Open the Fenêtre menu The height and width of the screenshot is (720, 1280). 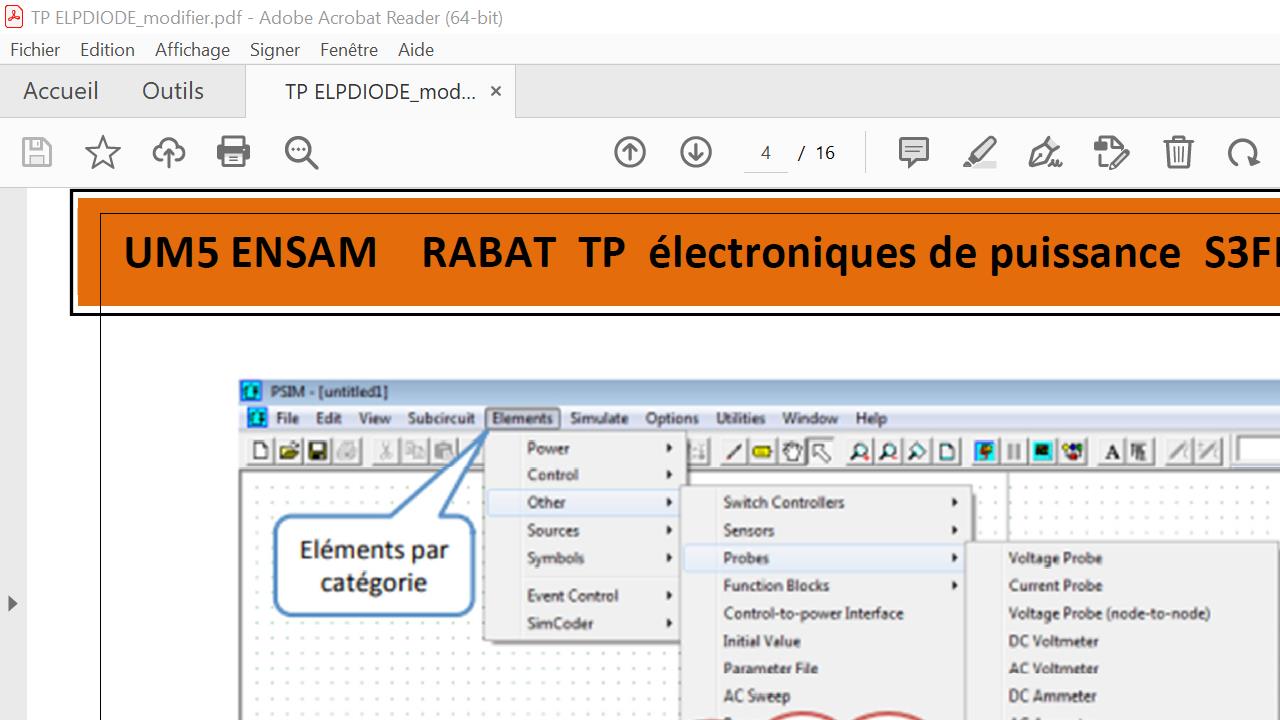pyautogui.click(x=349, y=50)
